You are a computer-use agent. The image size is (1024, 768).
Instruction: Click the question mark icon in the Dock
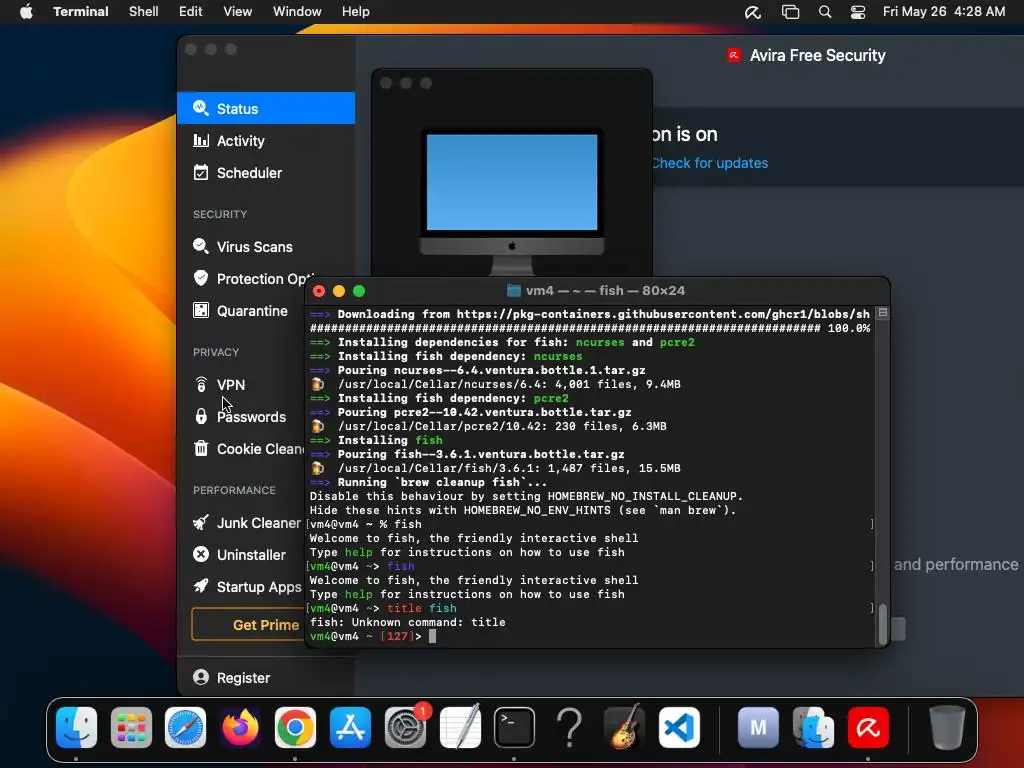coord(569,727)
